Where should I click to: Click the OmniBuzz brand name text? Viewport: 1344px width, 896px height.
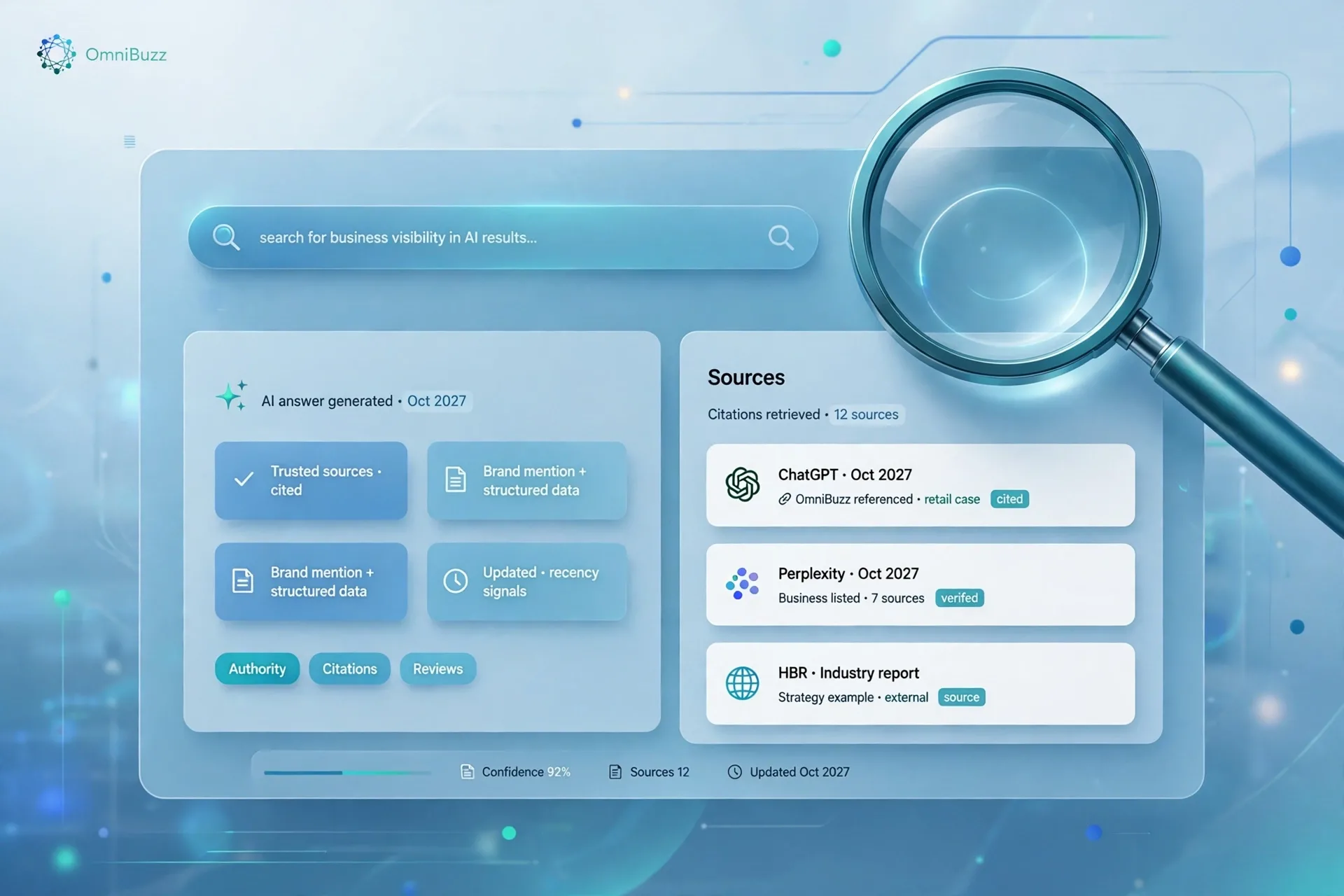pos(126,55)
